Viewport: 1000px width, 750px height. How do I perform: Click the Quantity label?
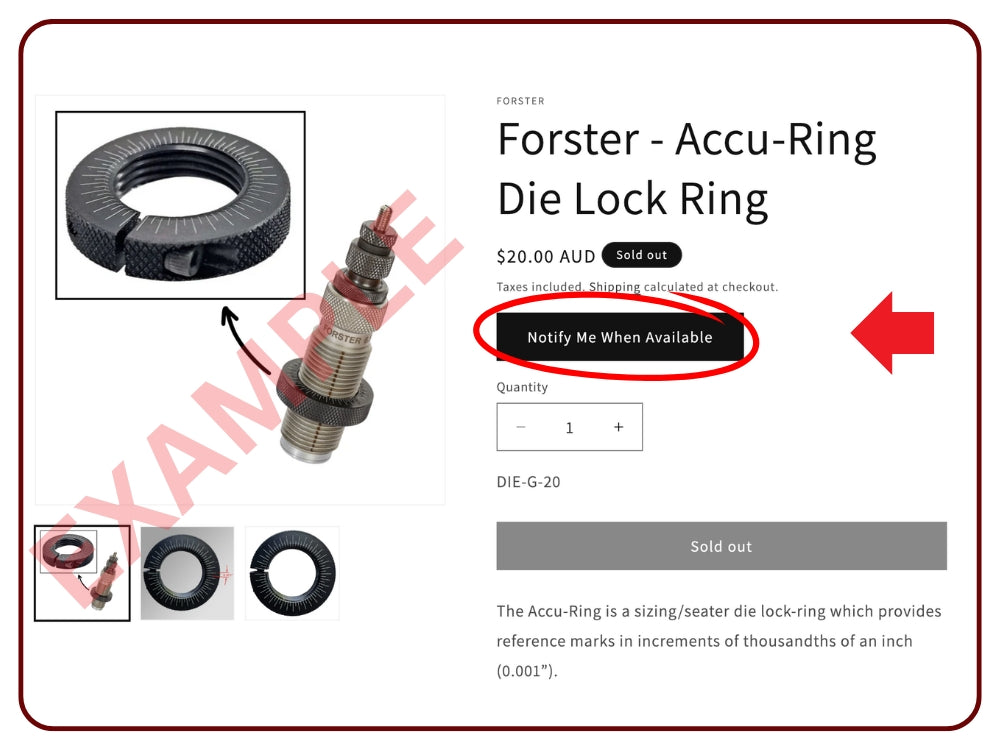(x=522, y=387)
